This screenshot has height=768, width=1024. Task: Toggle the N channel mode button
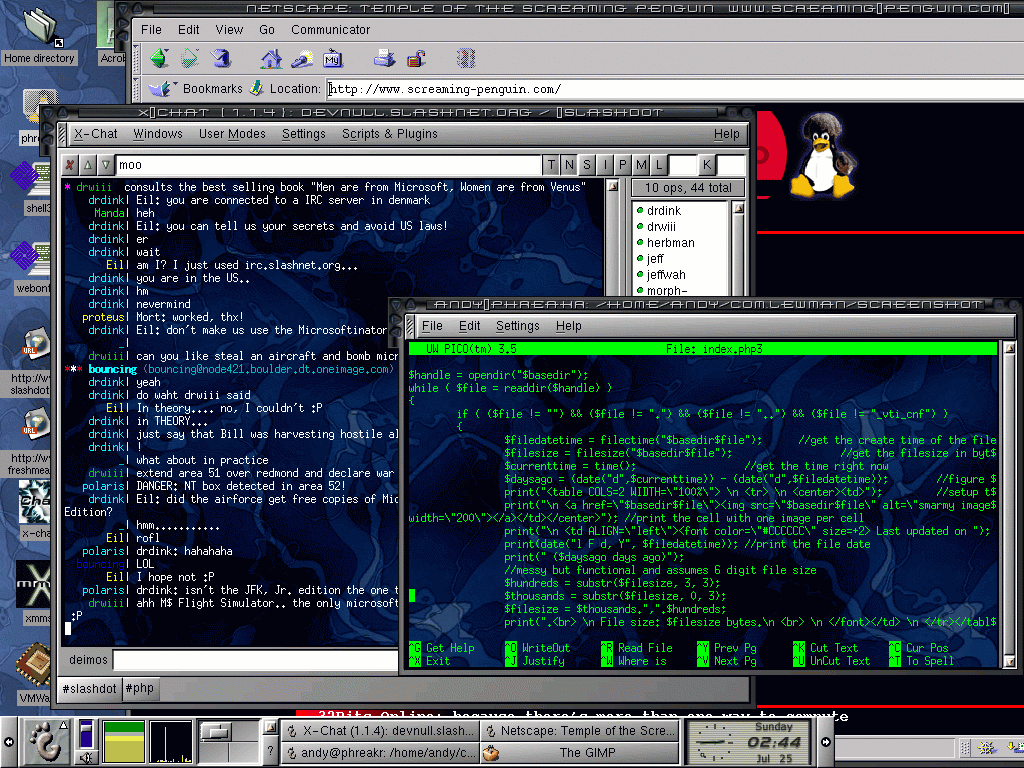pos(569,165)
